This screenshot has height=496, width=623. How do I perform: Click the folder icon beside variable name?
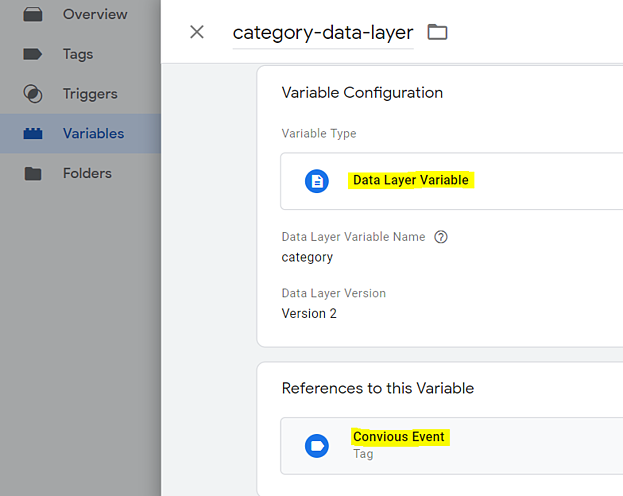437,32
